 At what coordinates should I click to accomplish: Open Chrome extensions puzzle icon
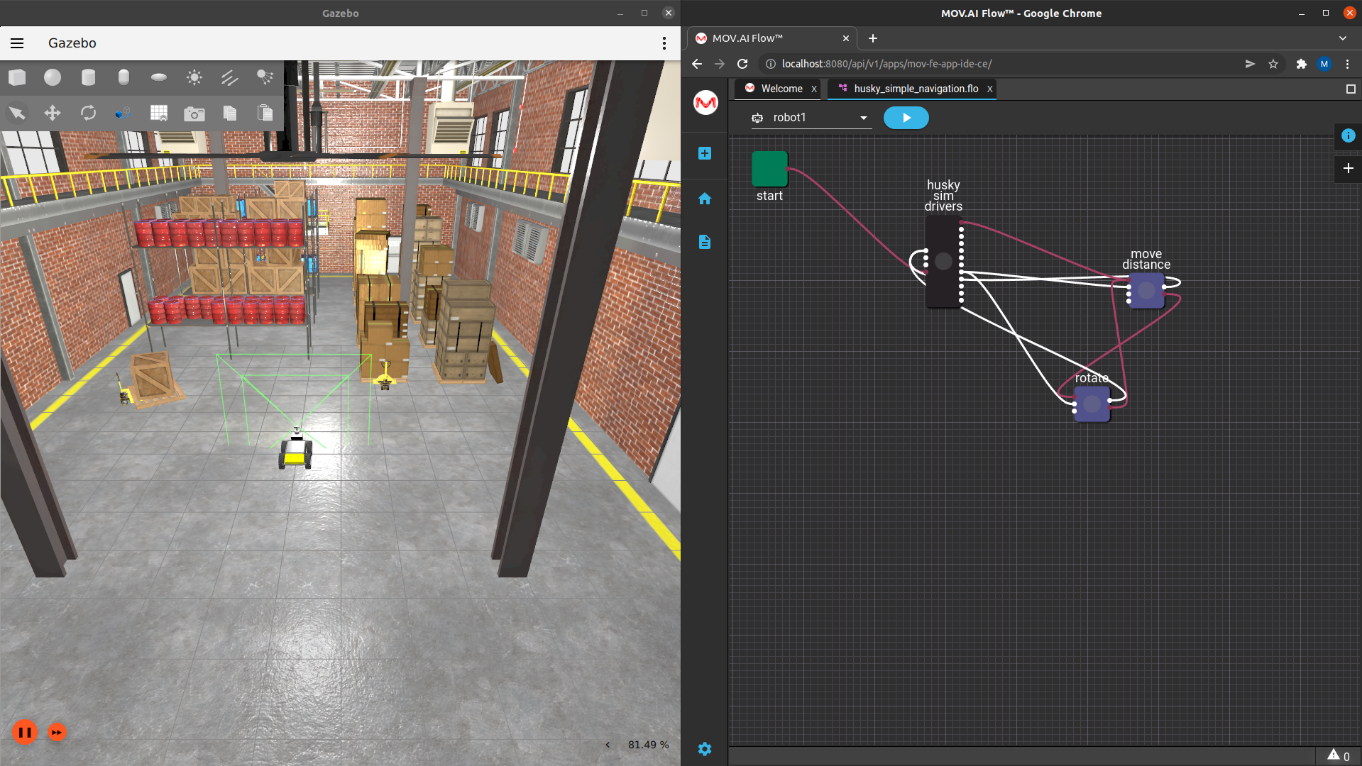point(1301,63)
